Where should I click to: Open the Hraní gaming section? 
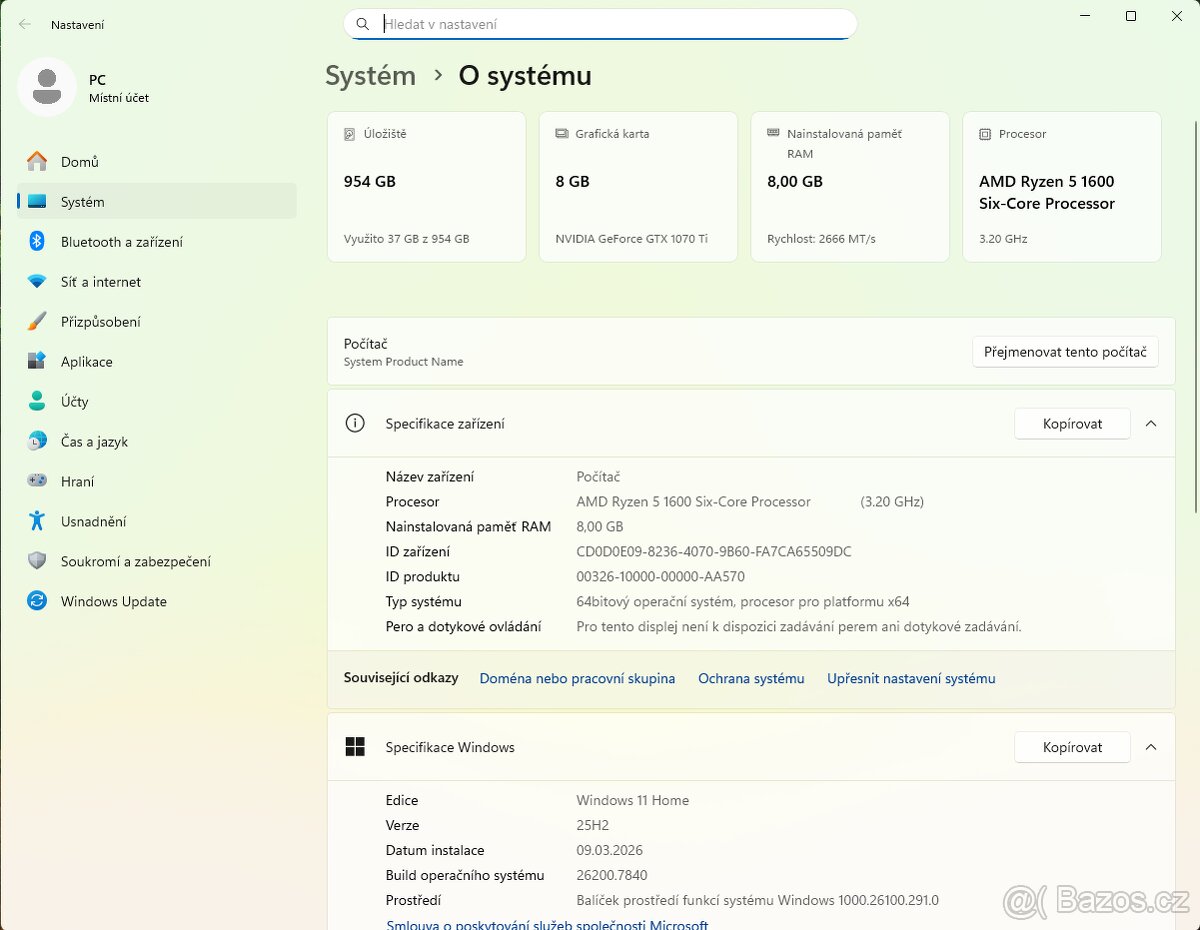[x=77, y=482]
